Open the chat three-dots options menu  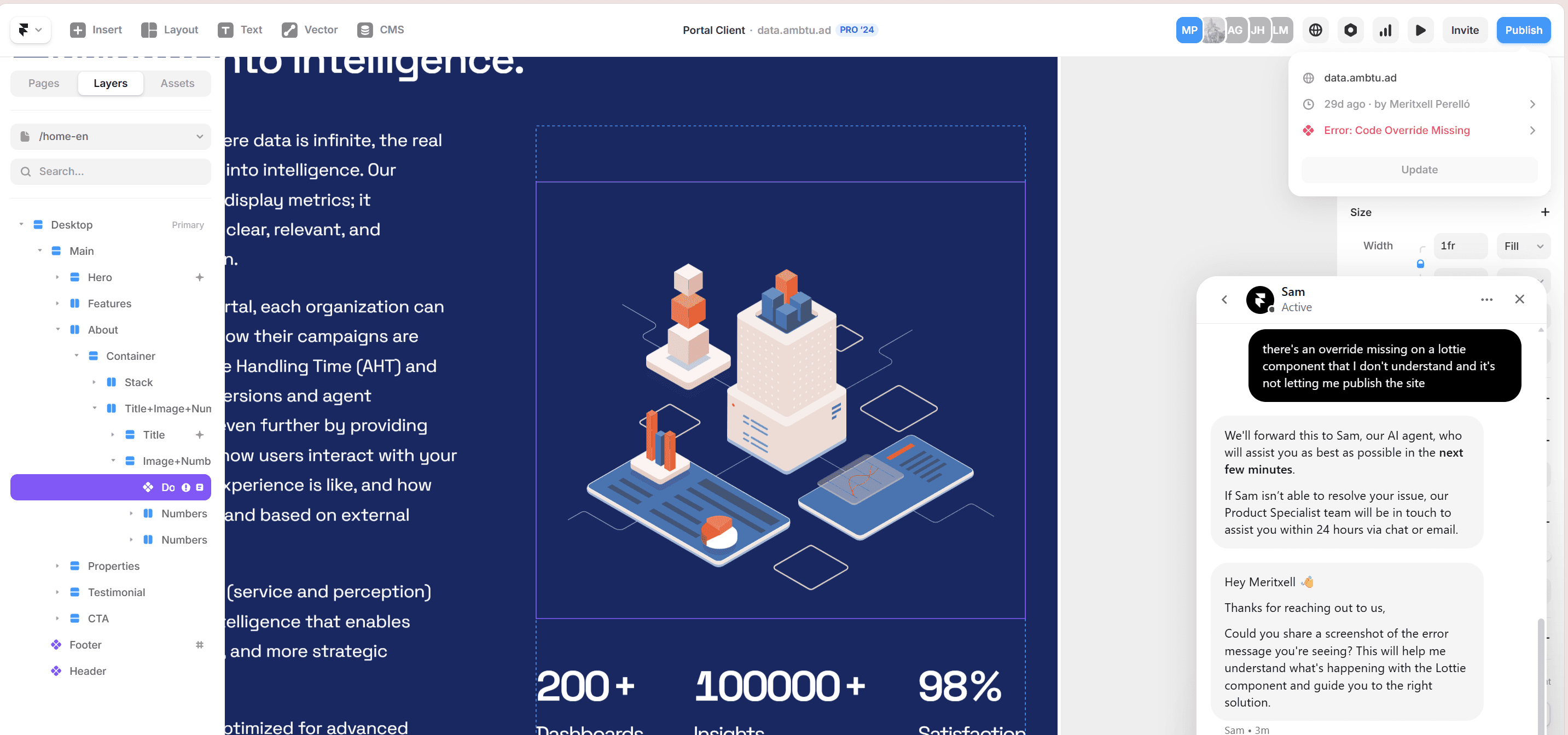(x=1486, y=299)
